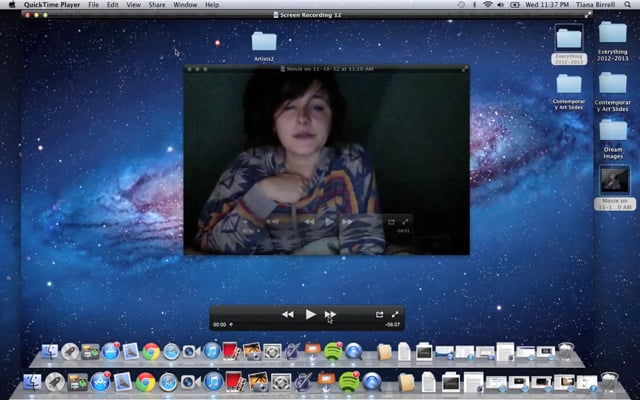Image resolution: width=640 pixels, height=400 pixels.
Task: Fast-forward Screen Recording 12 with the controller
Action: tap(330, 314)
